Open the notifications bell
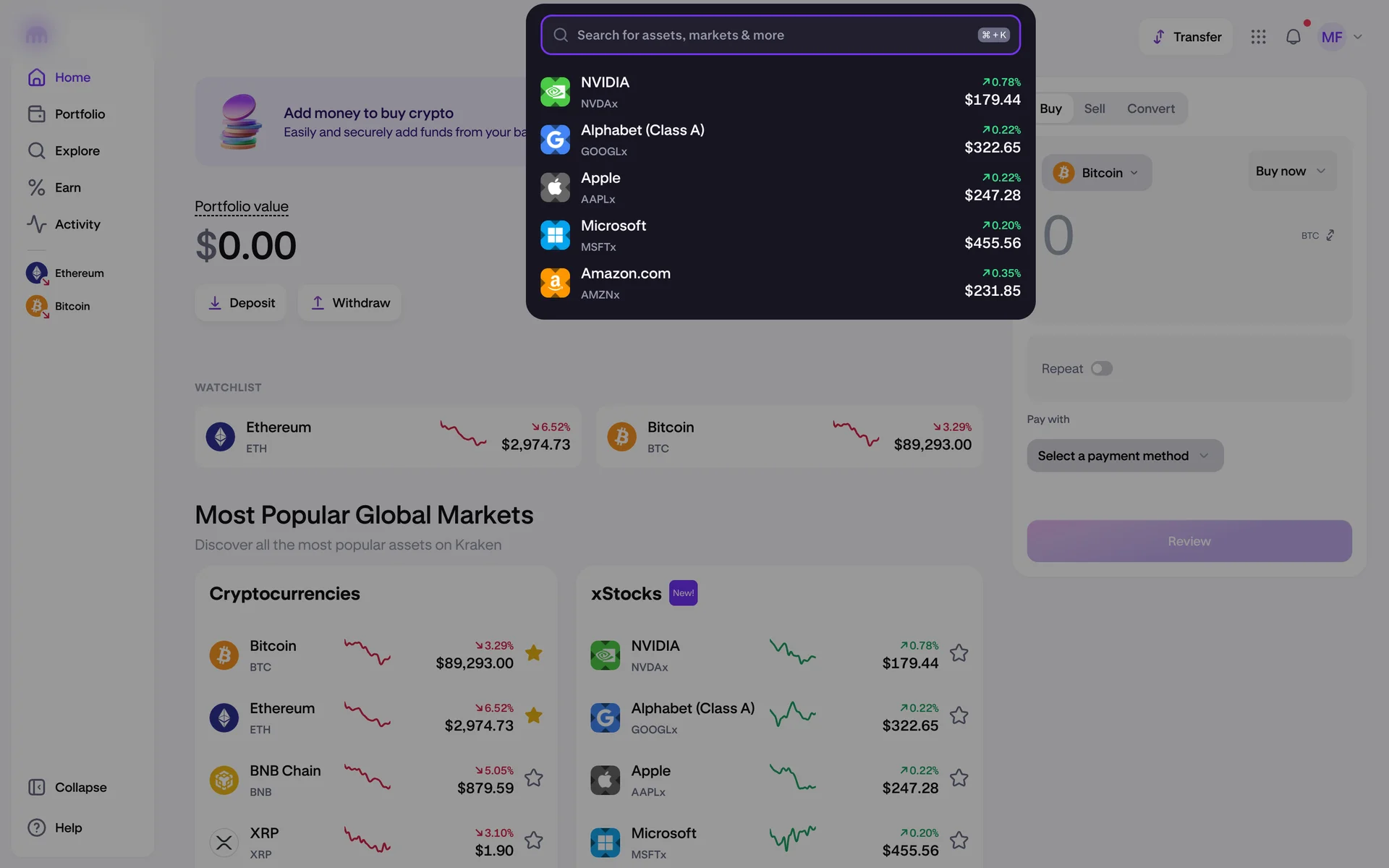 pyautogui.click(x=1293, y=37)
